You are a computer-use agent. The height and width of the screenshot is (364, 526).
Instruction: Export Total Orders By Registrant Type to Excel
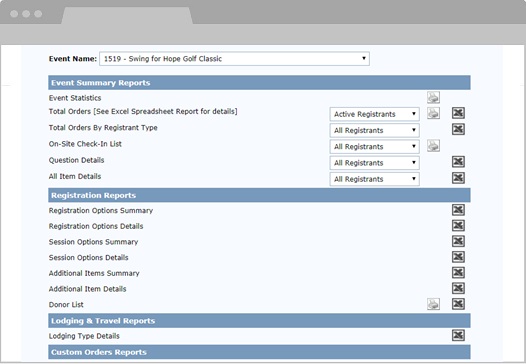tap(458, 129)
